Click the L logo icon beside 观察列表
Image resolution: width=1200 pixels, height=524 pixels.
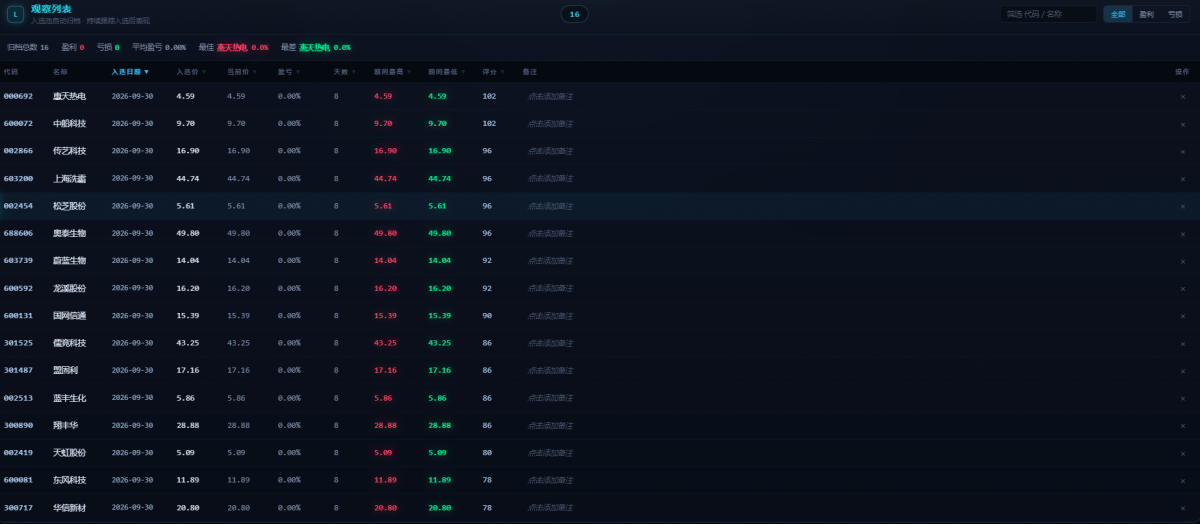tap(15, 14)
